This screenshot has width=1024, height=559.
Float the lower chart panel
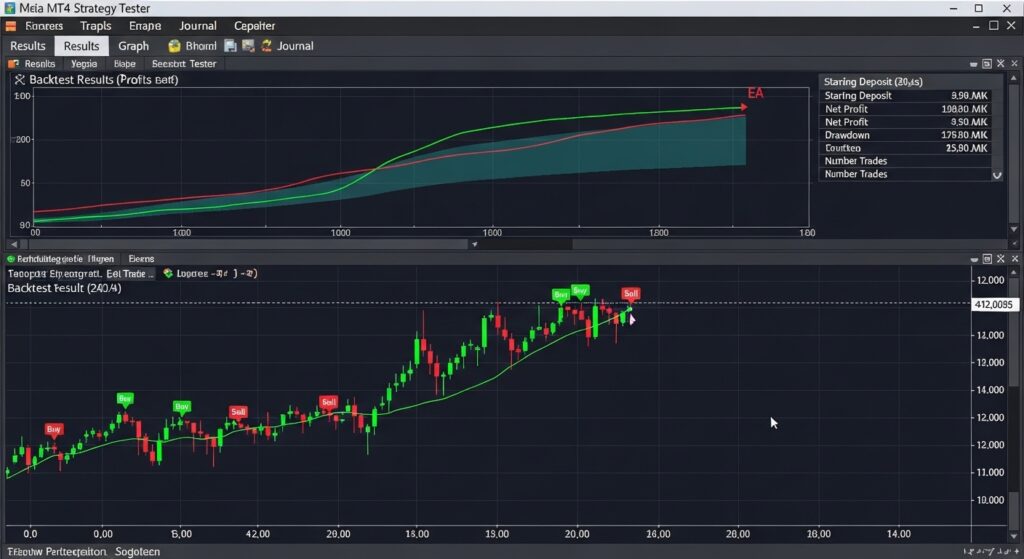[x=987, y=259]
